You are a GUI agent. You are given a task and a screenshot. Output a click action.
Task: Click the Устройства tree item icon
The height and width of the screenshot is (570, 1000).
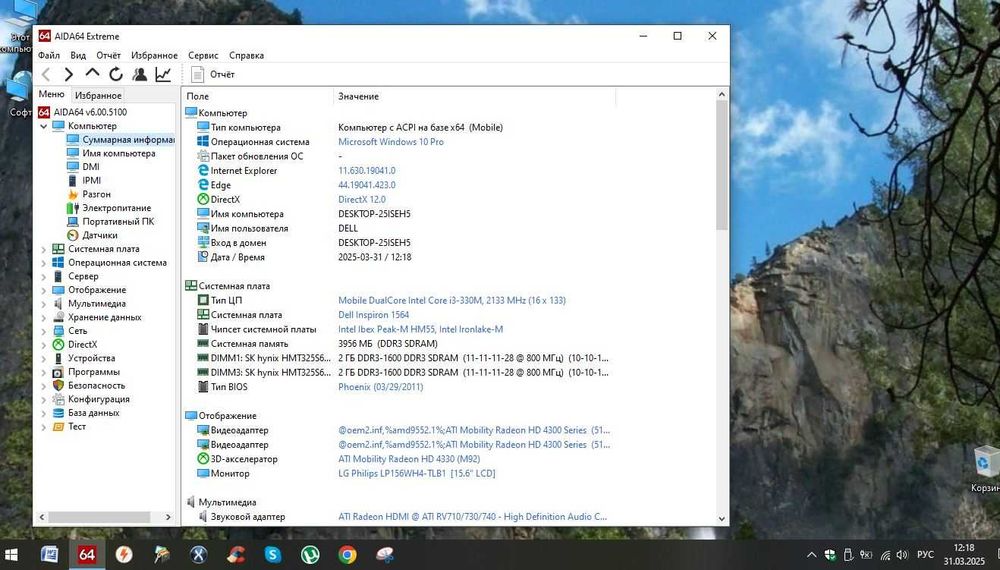click(x=58, y=358)
